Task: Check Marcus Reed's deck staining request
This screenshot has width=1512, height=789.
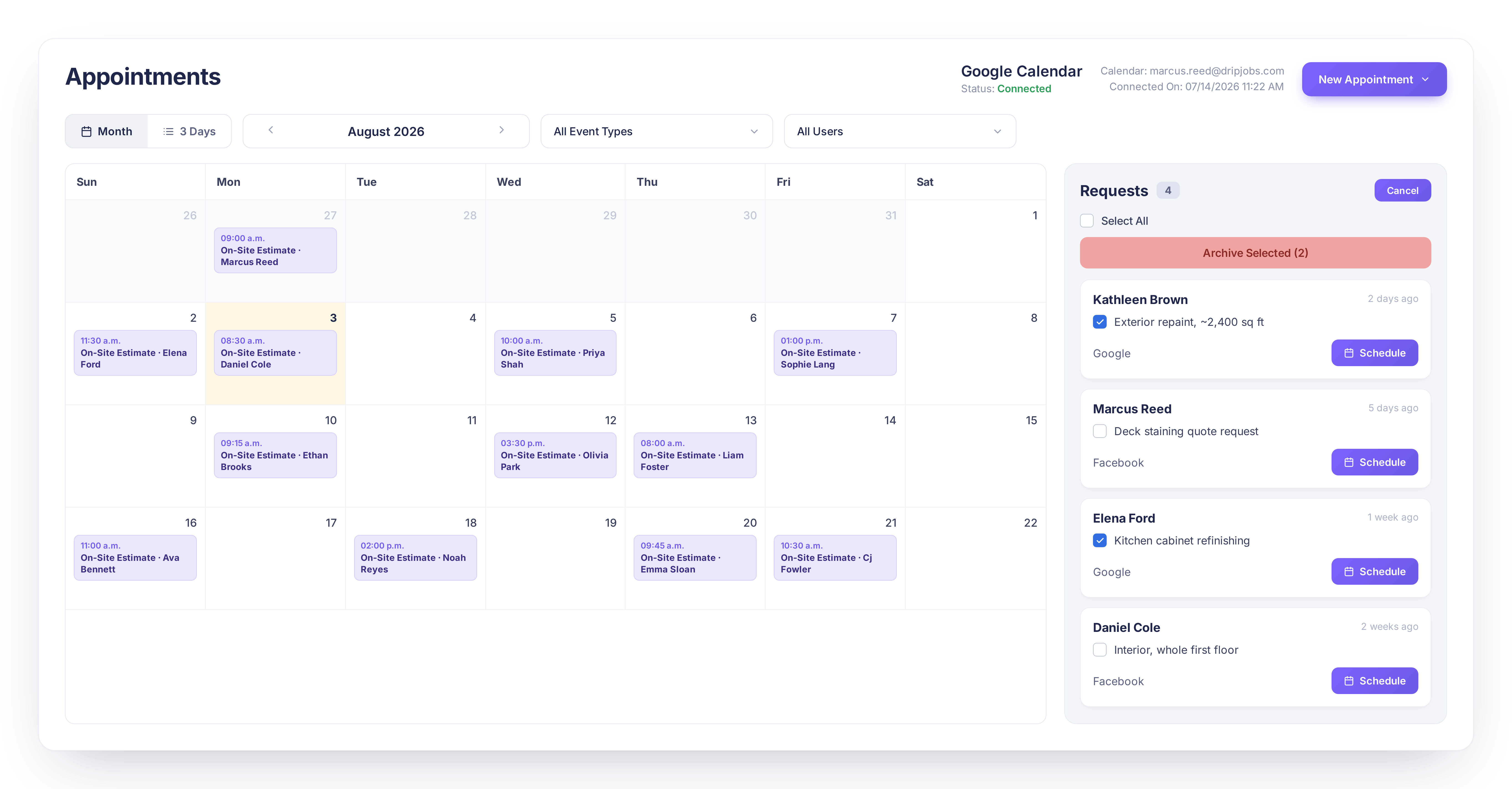Action: coord(1100,431)
